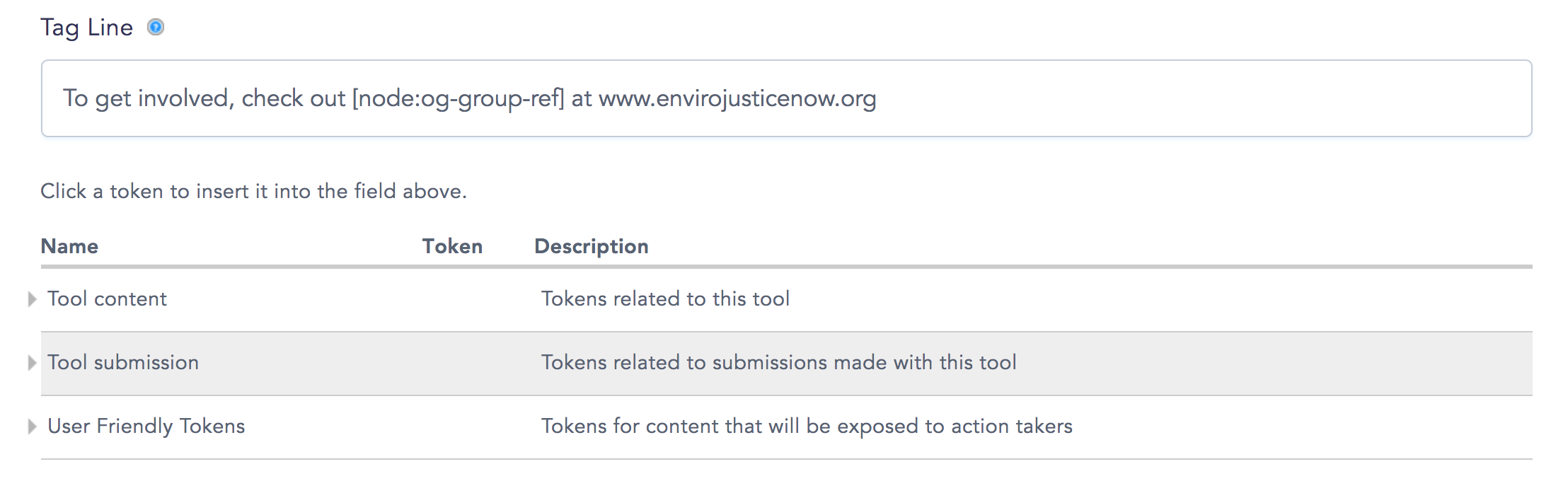
Task: Click the Description column header
Action: point(592,246)
